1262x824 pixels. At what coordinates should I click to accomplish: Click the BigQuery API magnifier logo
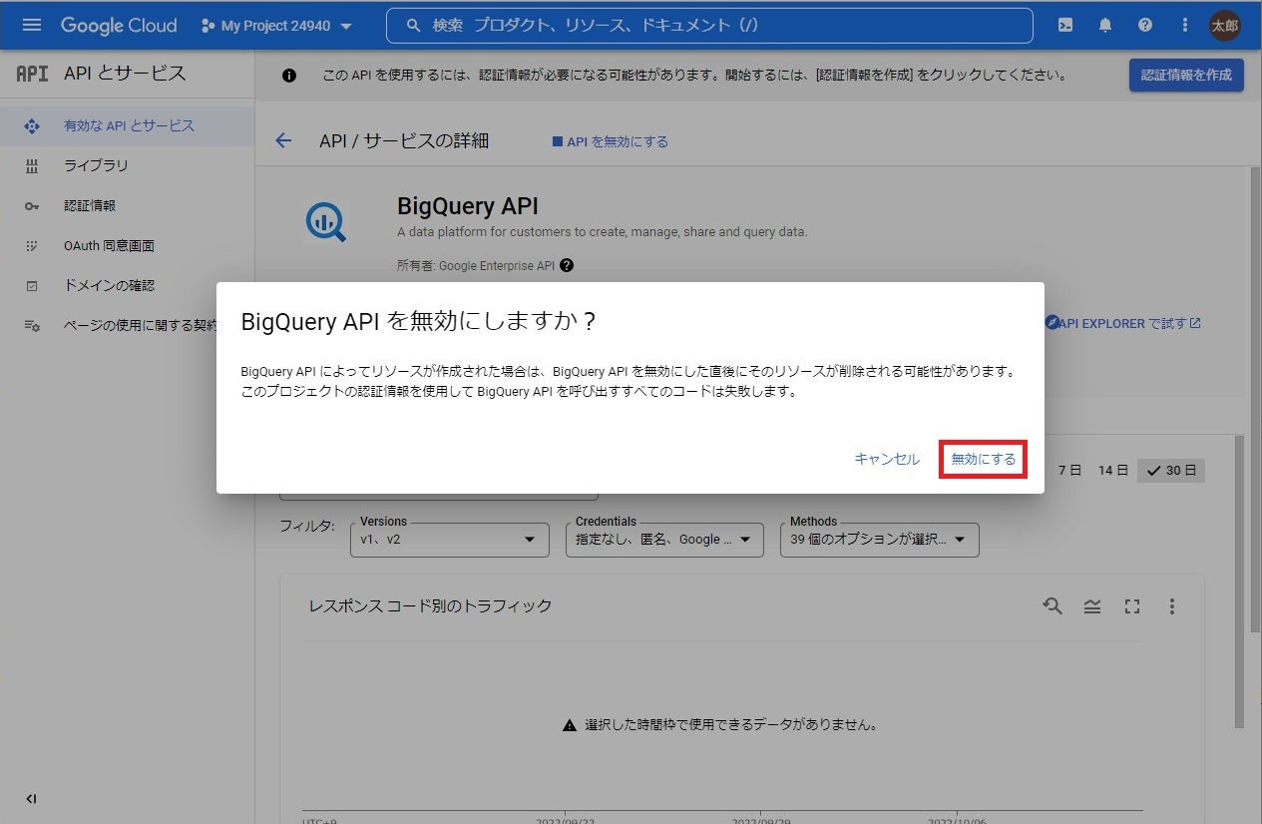pyautogui.click(x=326, y=222)
